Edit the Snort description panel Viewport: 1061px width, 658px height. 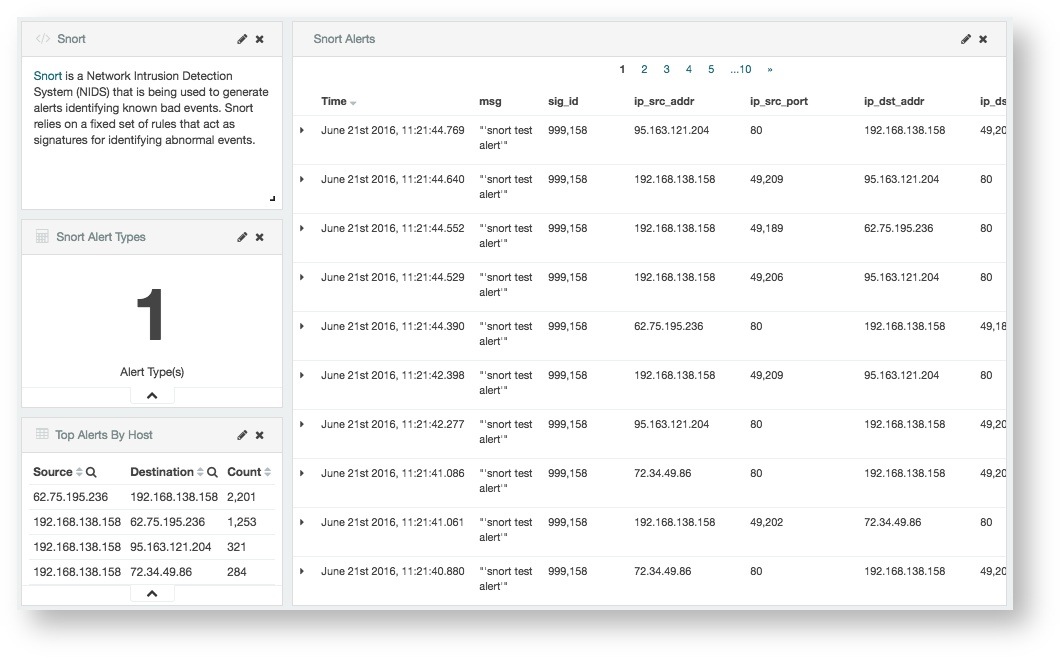pos(241,38)
